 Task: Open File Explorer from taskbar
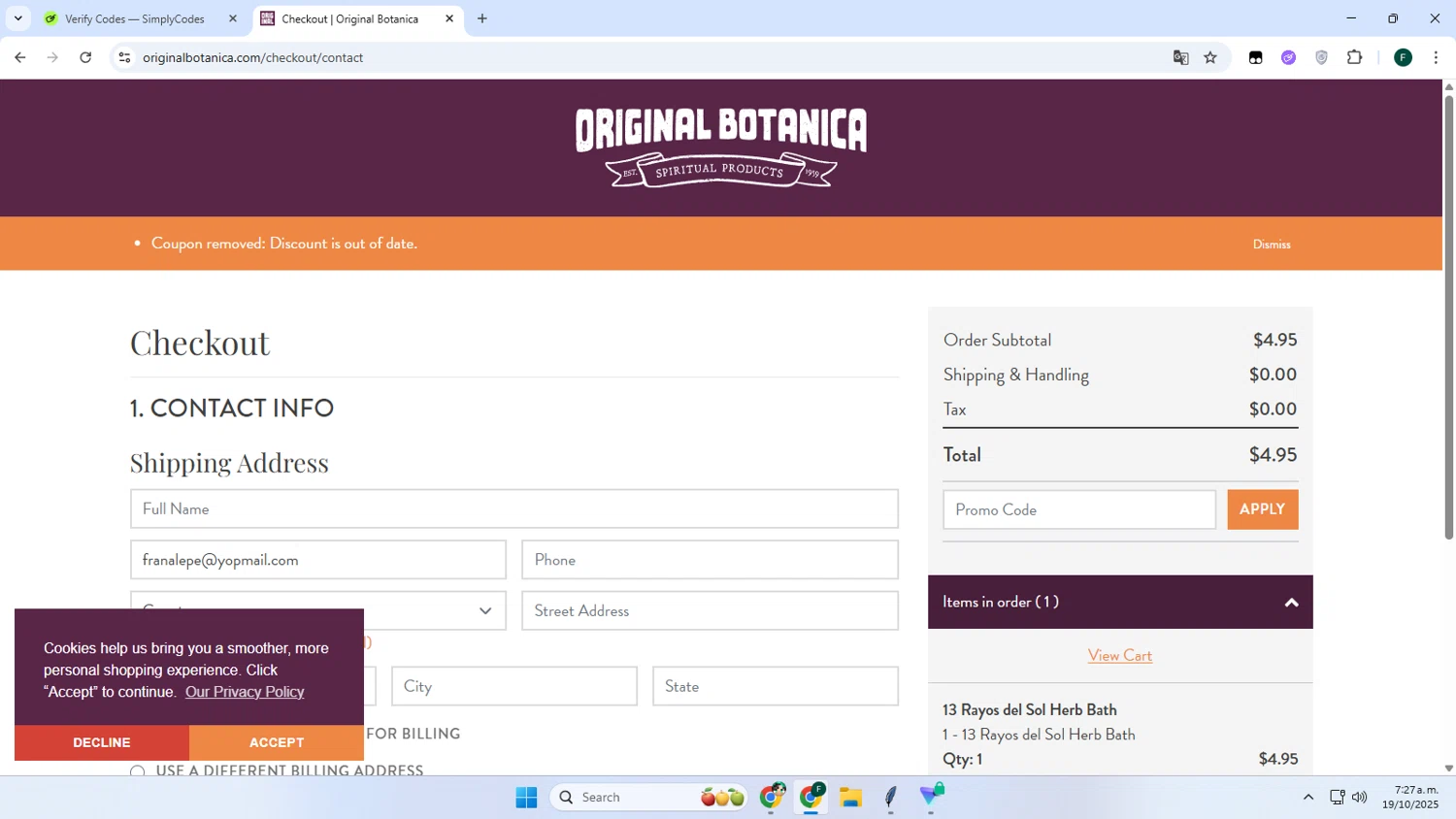[x=851, y=798]
